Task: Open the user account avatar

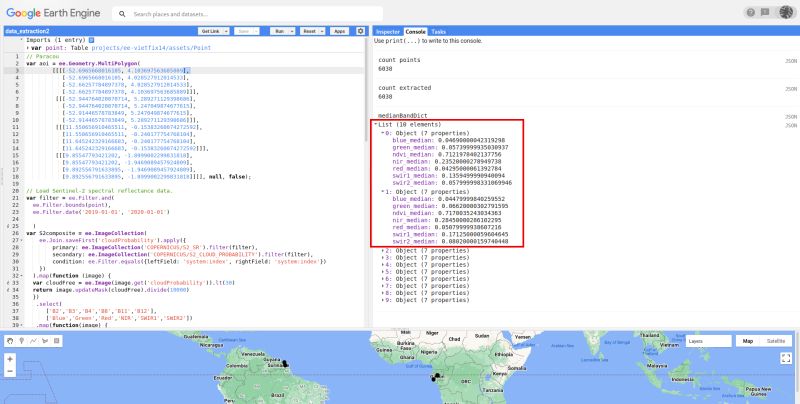Action: (786, 13)
